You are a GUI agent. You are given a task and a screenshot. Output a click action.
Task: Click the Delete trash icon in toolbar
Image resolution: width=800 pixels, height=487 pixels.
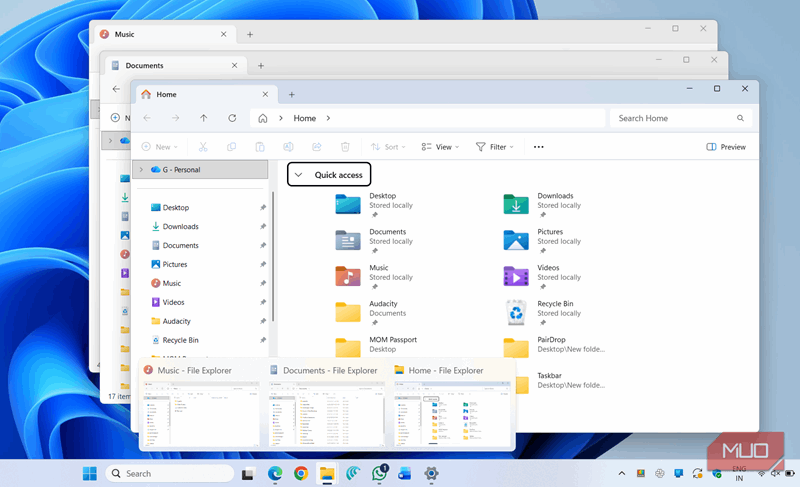point(345,147)
